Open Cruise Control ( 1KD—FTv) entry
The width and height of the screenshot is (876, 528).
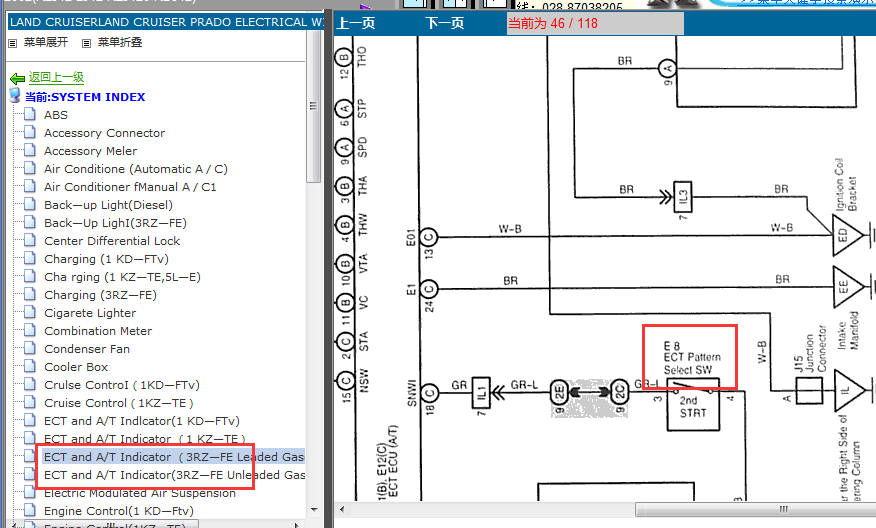point(122,385)
